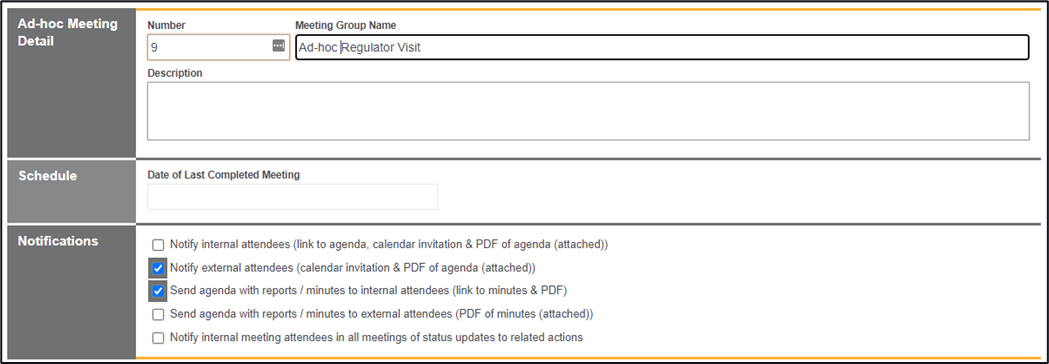
Task: Click the Description field label
Action: 175,73
